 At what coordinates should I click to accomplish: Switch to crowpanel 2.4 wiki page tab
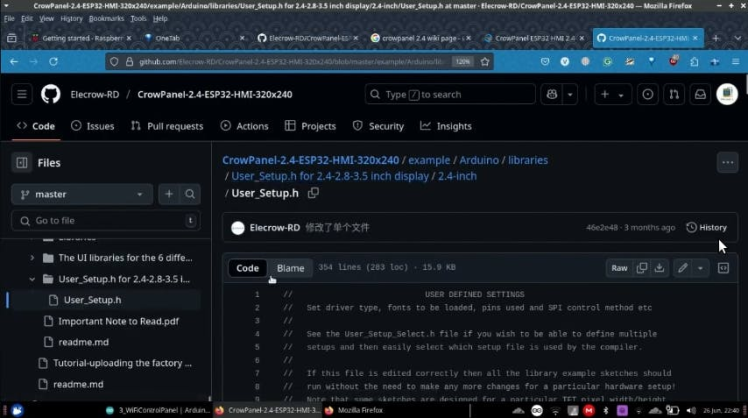[x=420, y=38]
